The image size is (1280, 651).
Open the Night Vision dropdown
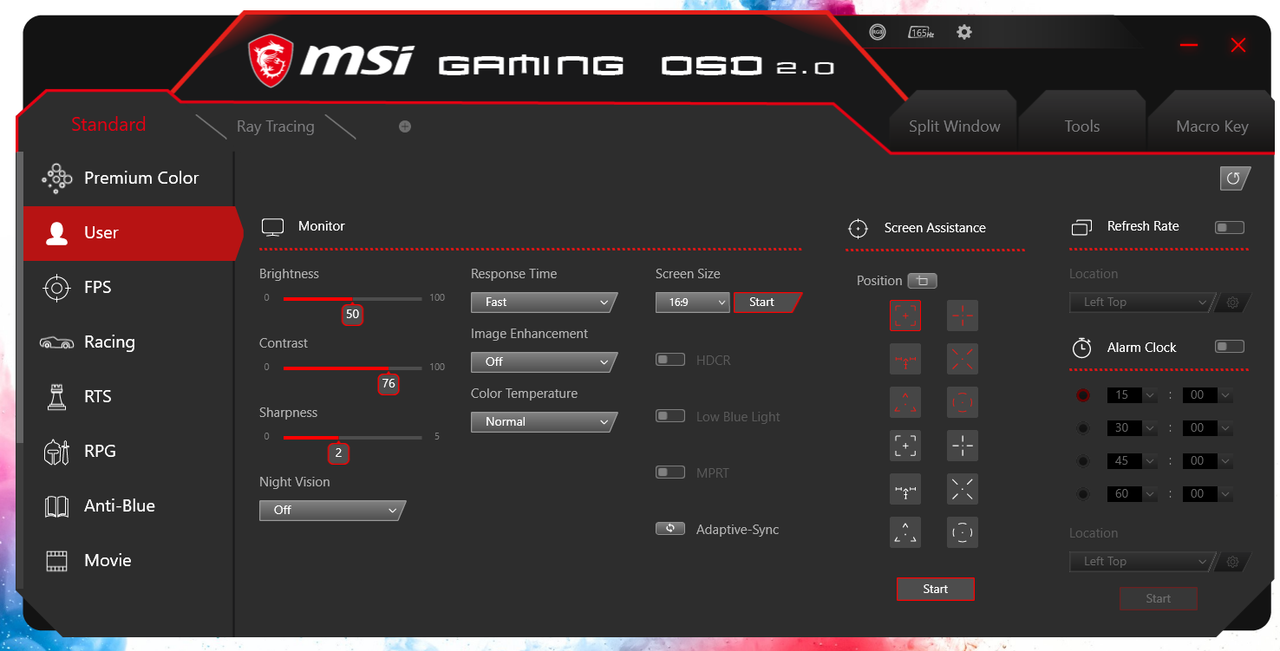tap(332, 510)
